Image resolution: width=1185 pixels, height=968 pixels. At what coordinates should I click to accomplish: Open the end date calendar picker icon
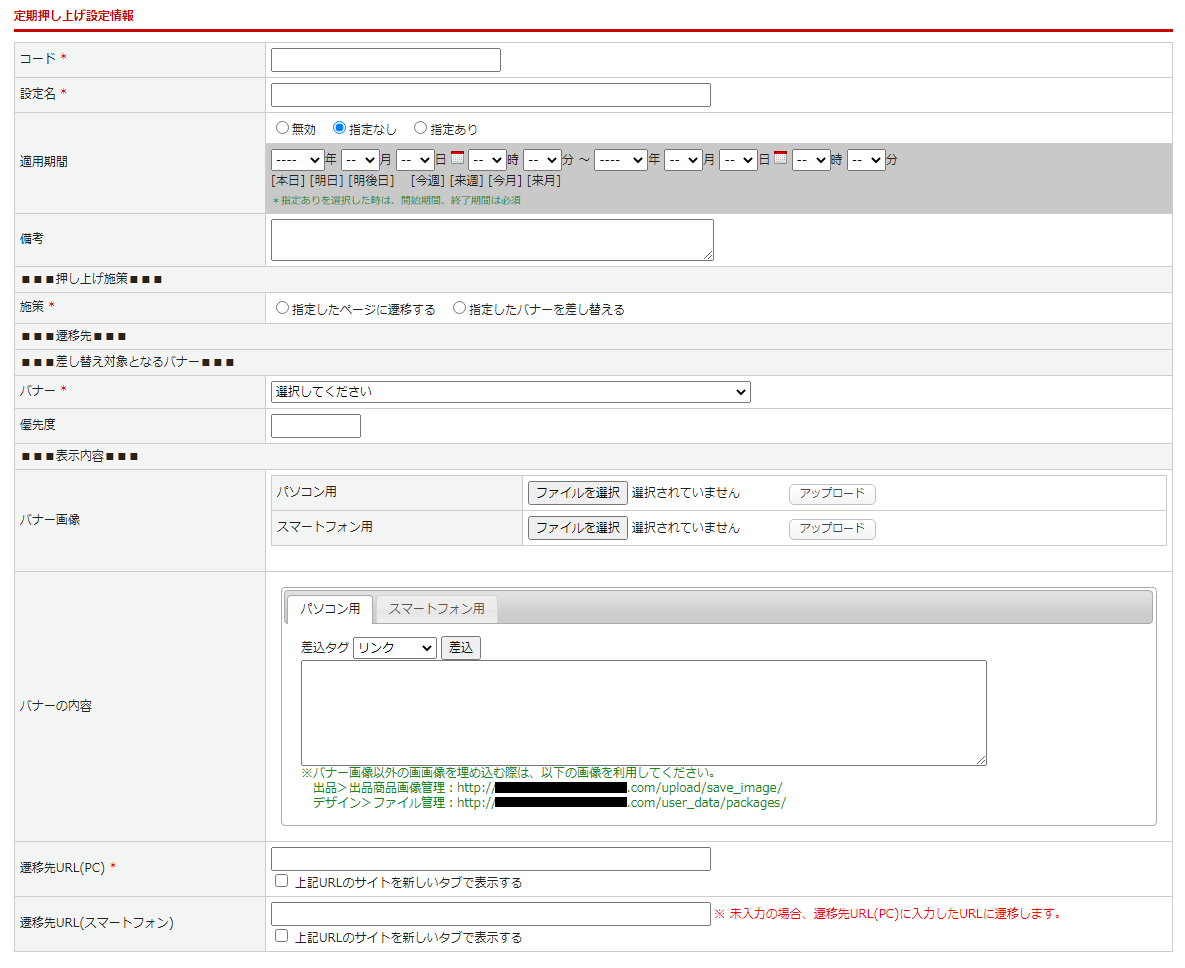pos(780,158)
